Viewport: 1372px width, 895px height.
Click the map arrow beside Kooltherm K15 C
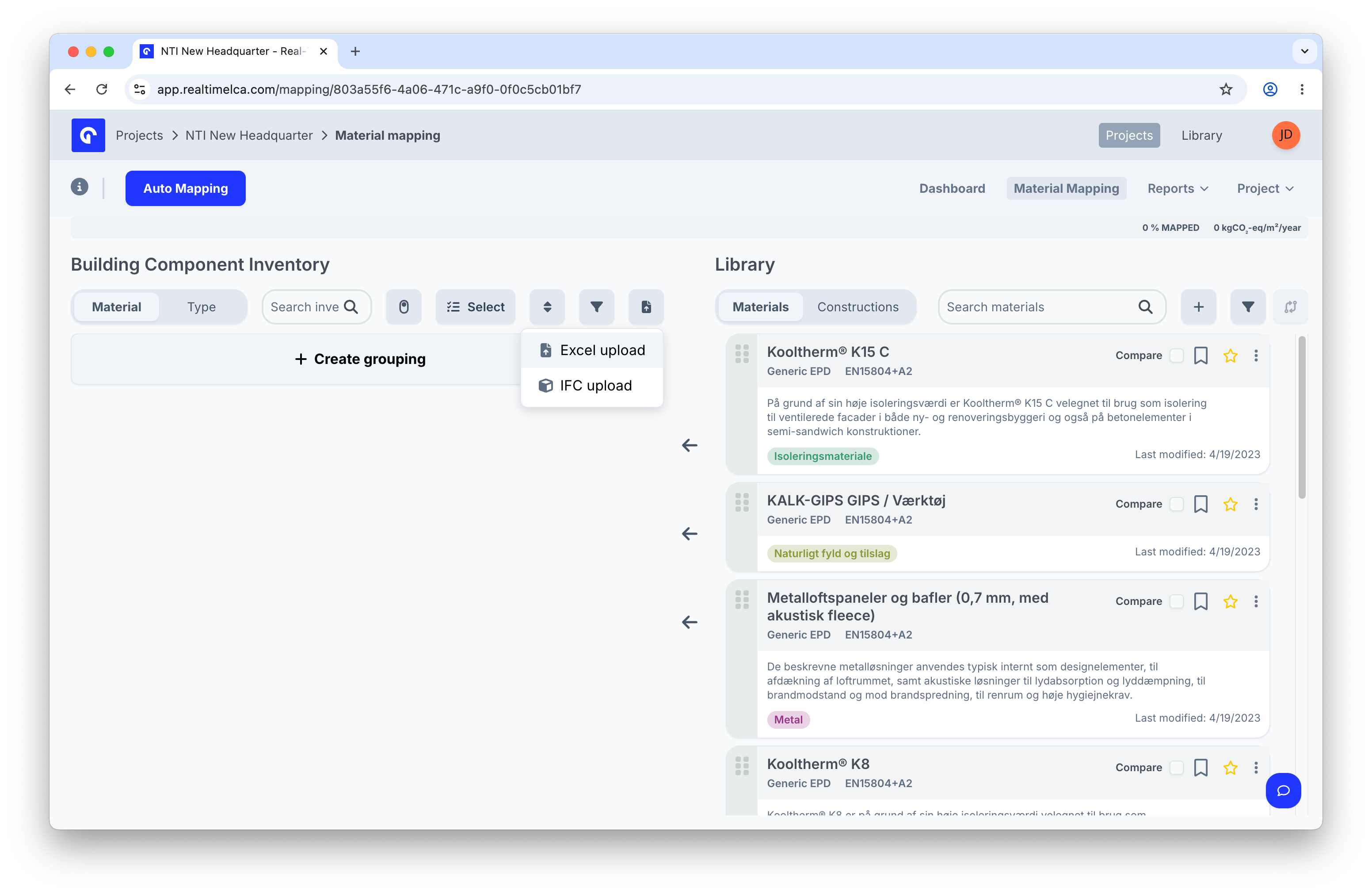click(x=690, y=445)
